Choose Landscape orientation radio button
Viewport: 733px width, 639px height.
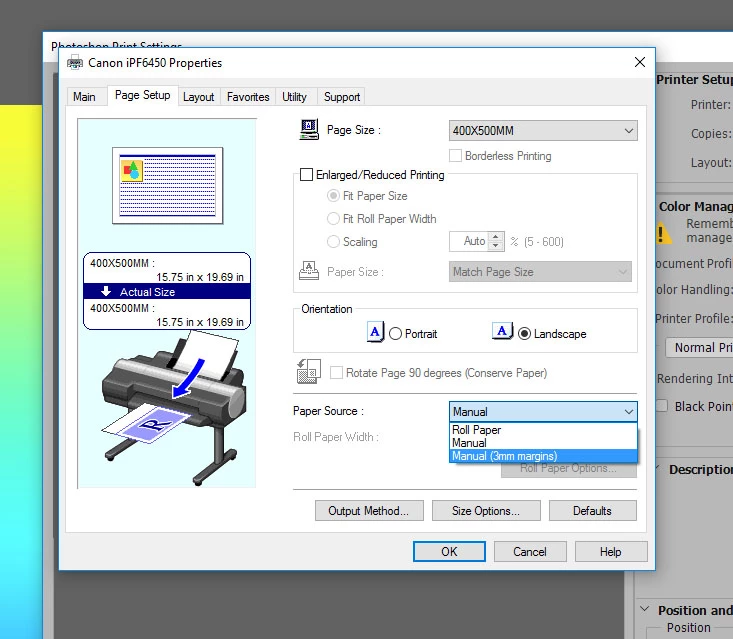click(525, 334)
